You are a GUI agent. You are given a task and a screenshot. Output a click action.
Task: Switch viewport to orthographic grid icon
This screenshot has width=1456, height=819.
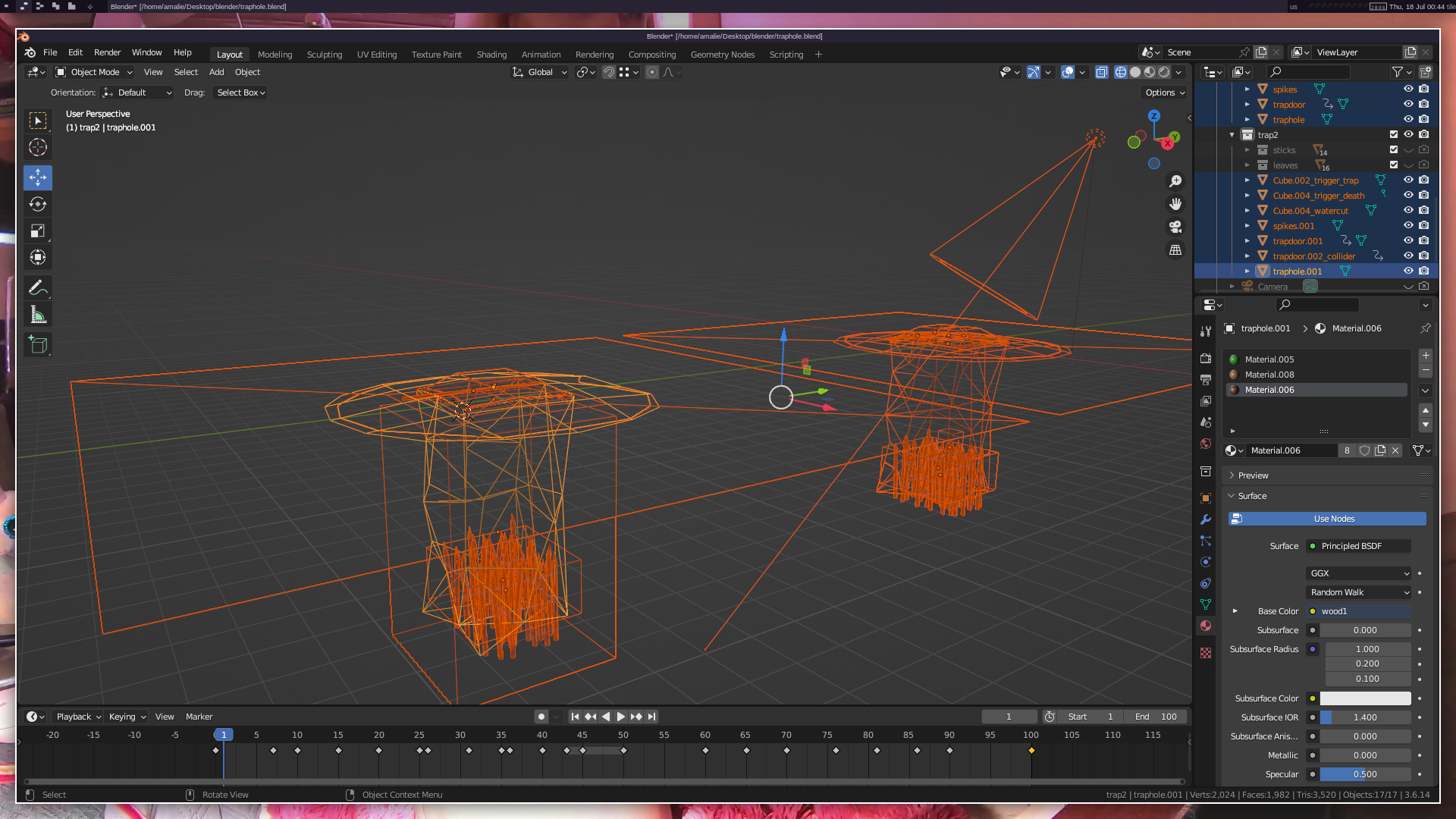(1175, 249)
